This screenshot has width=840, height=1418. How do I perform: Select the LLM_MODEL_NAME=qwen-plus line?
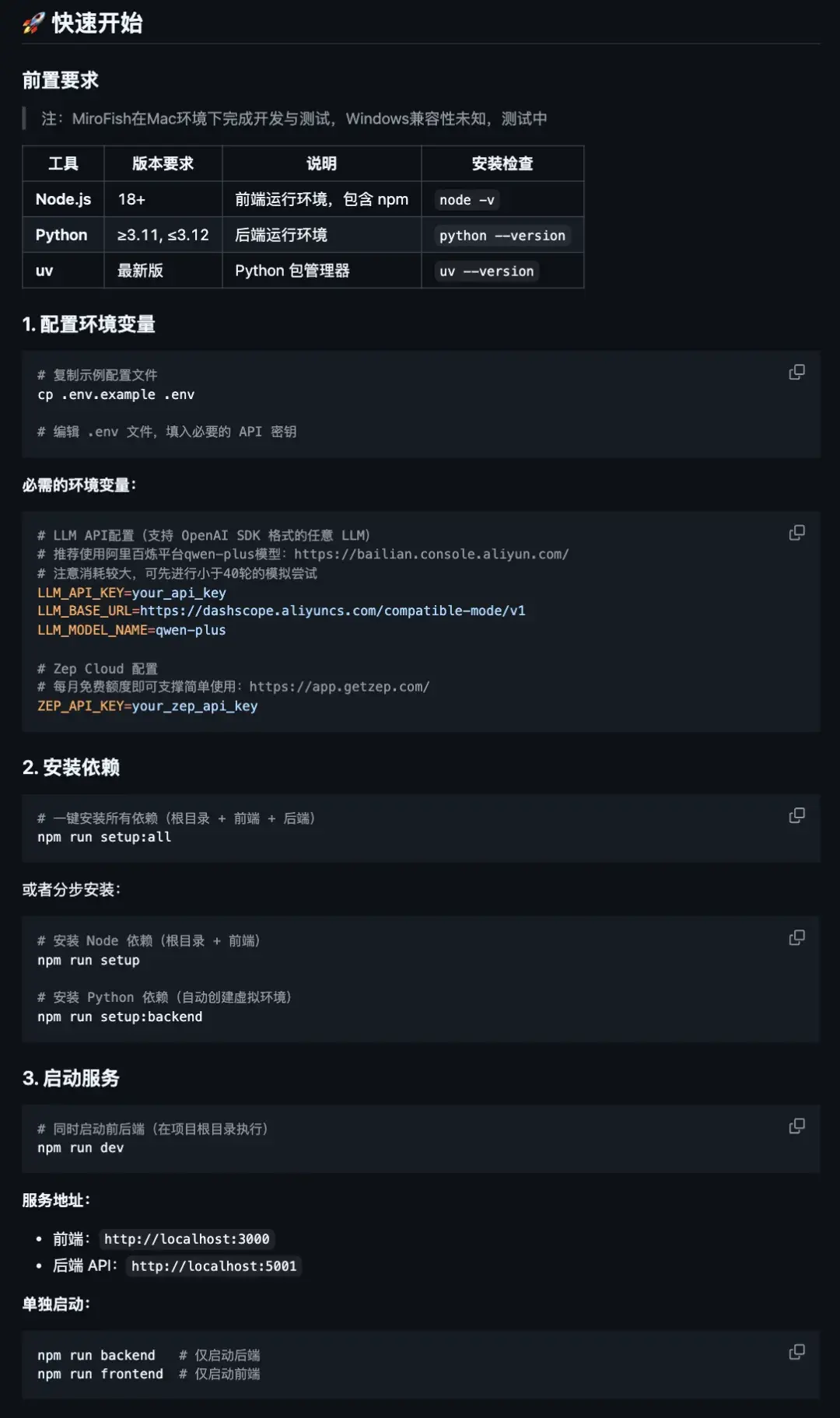(x=130, y=630)
